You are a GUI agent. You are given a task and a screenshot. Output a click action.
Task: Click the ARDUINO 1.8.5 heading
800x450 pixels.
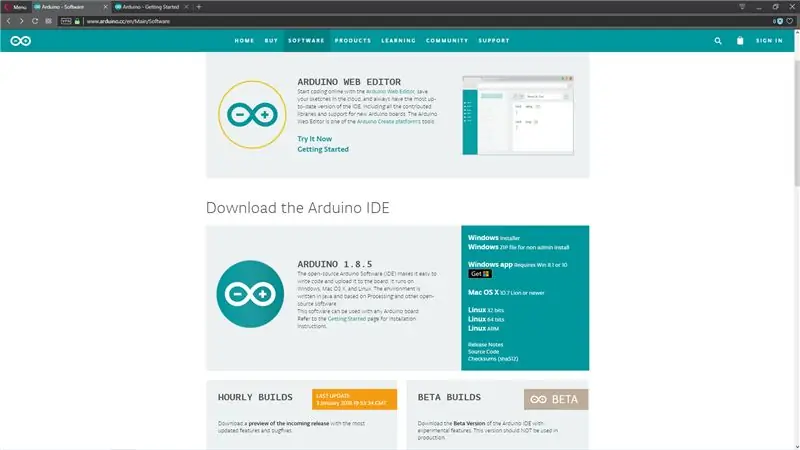(335, 264)
